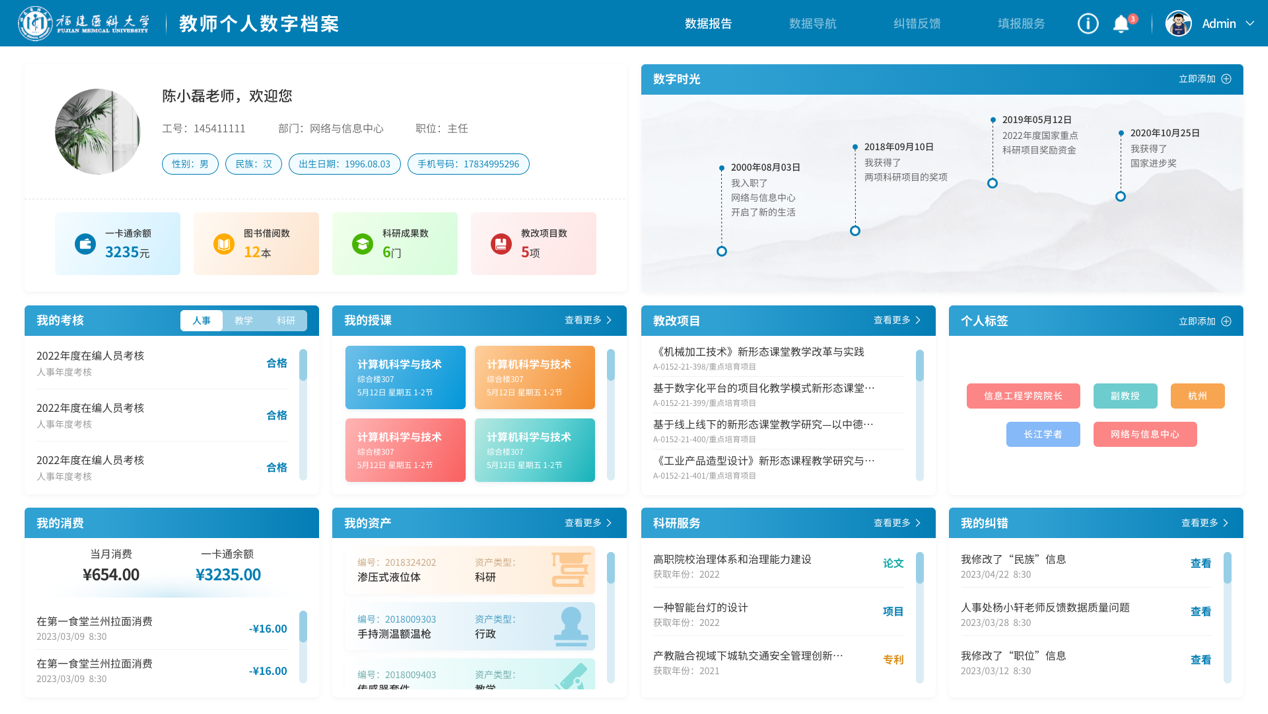Switch 我的考核 to 科研 segment
The width and height of the screenshot is (1268, 714).
click(286, 321)
